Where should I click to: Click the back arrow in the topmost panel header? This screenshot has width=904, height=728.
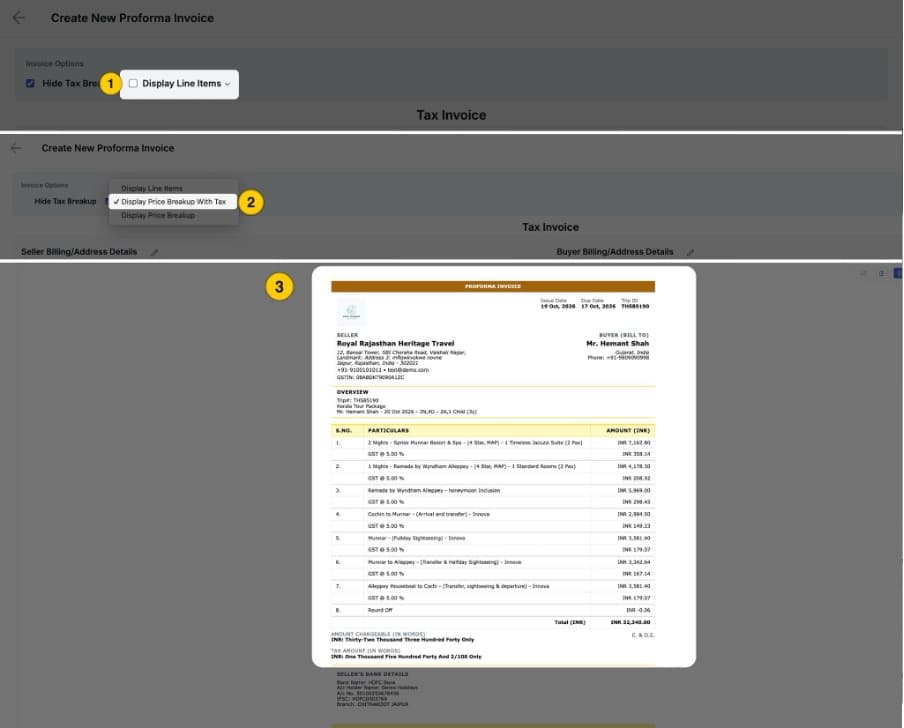tap(18, 18)
